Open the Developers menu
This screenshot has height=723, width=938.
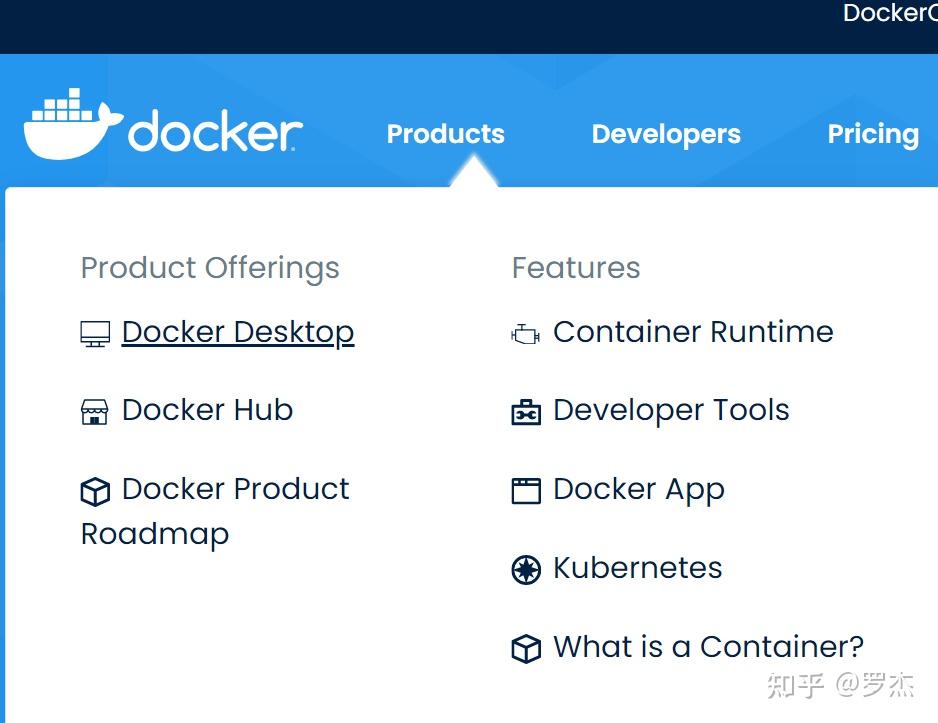coord(666,134)
